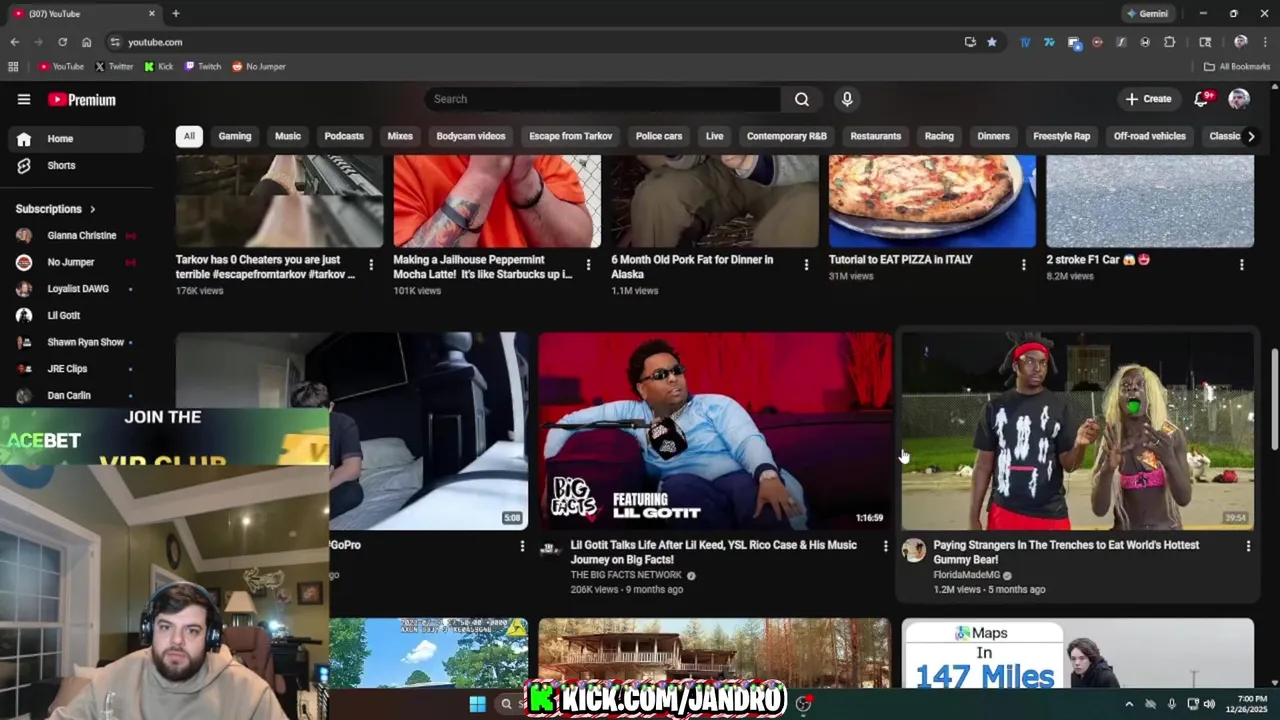Open options for EAT PIZZA short

(x=1023, y=265)
